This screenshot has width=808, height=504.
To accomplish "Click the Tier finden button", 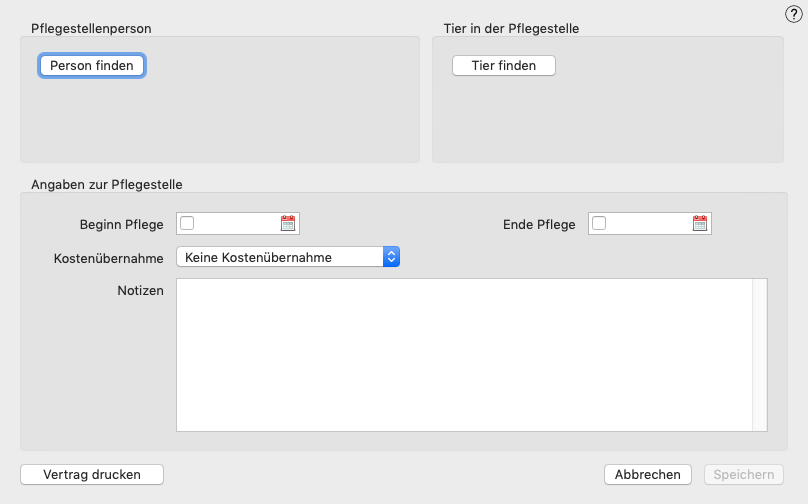I will click(504, 65).
